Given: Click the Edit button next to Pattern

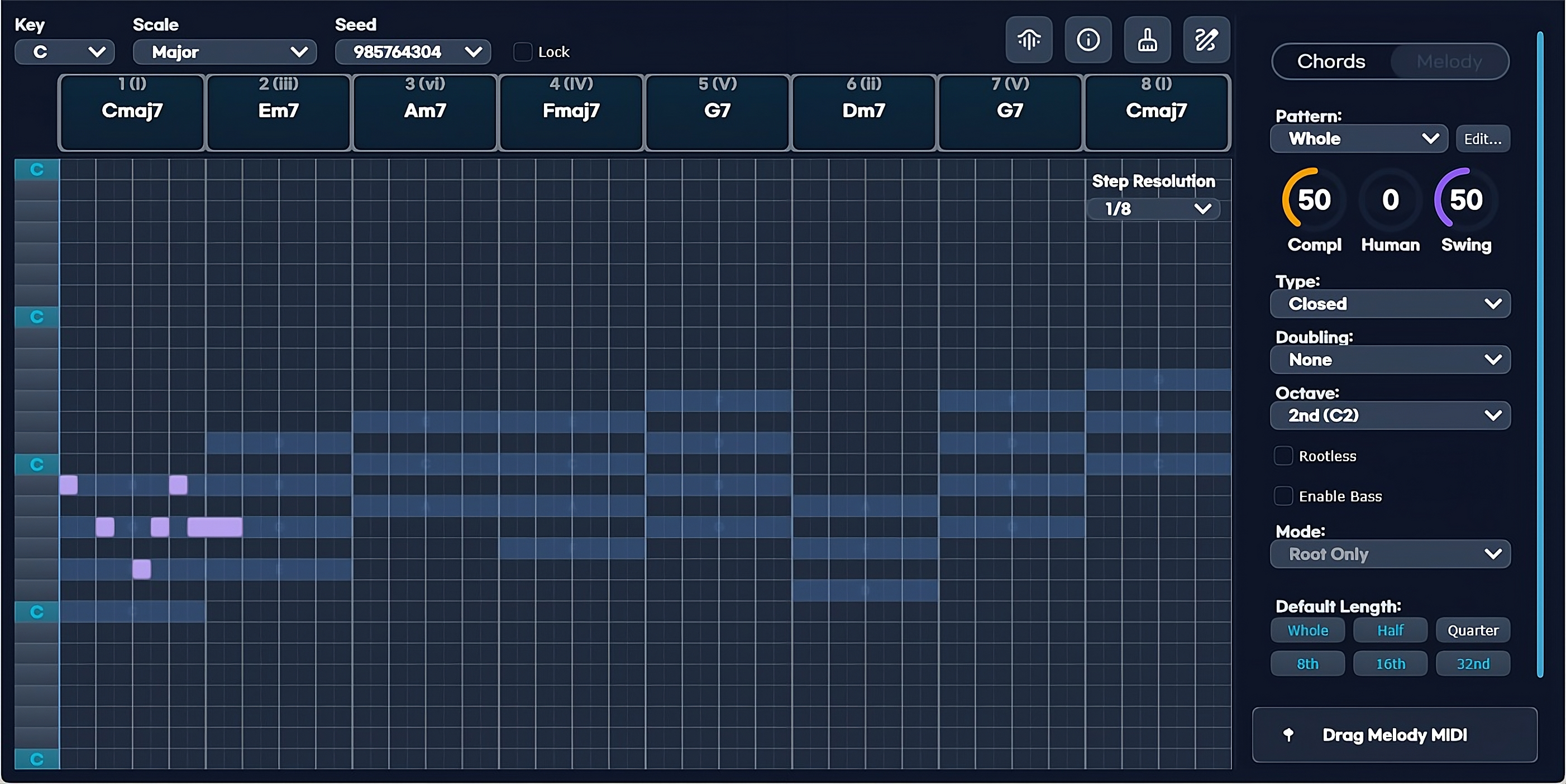Looking at the screenshot, I should (1483, 138).
